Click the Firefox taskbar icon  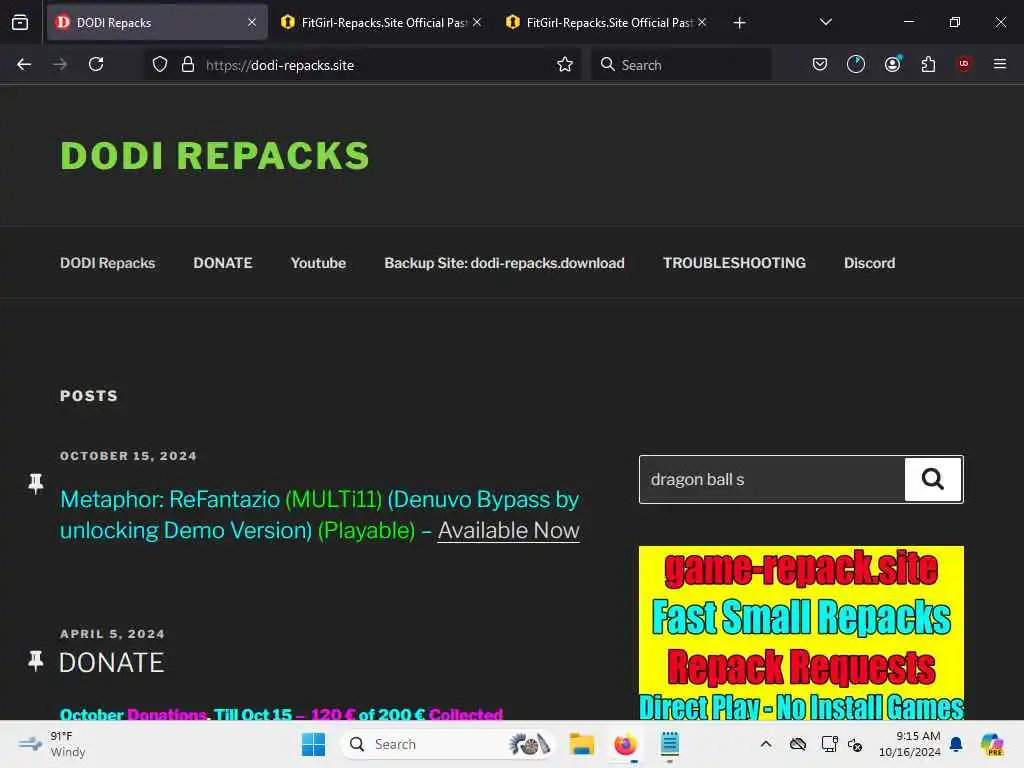[625, 744]
